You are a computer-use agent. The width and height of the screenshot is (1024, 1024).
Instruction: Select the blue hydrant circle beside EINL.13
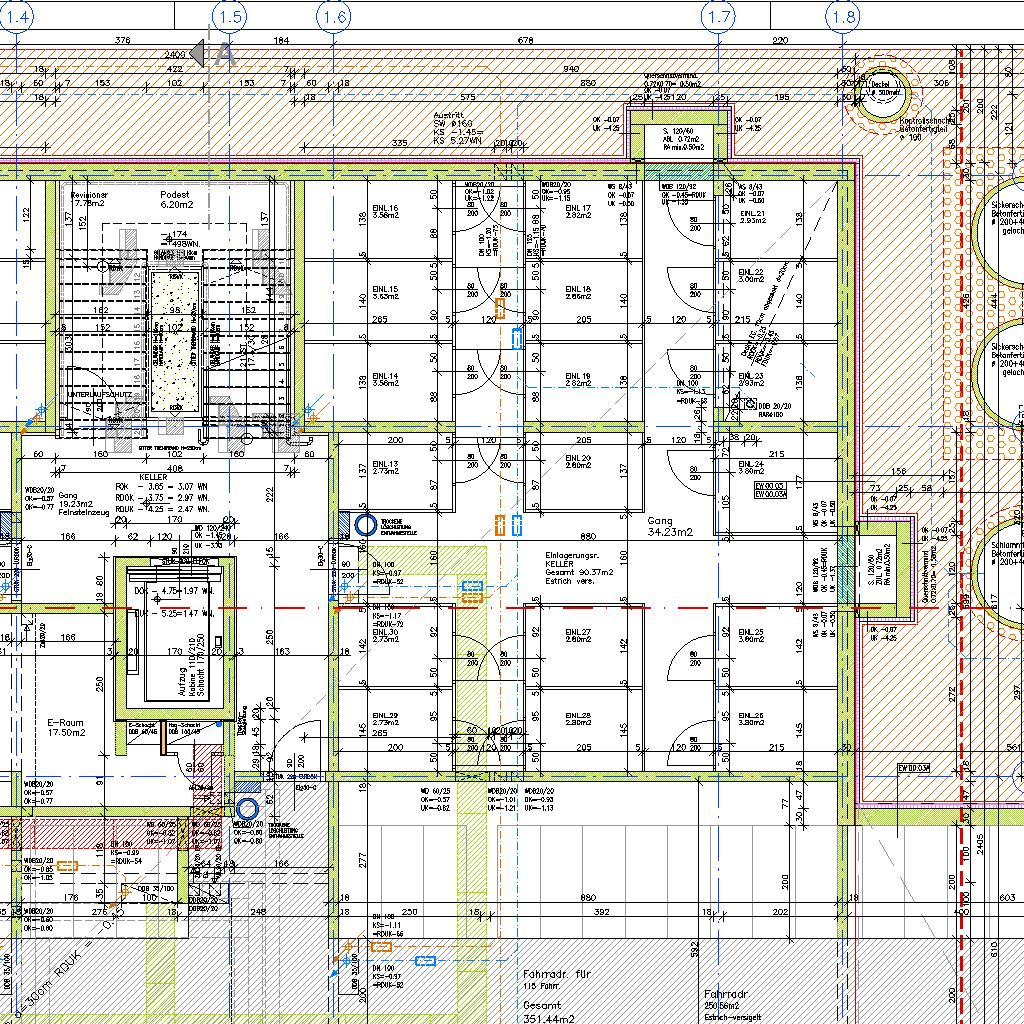[365, 524]
